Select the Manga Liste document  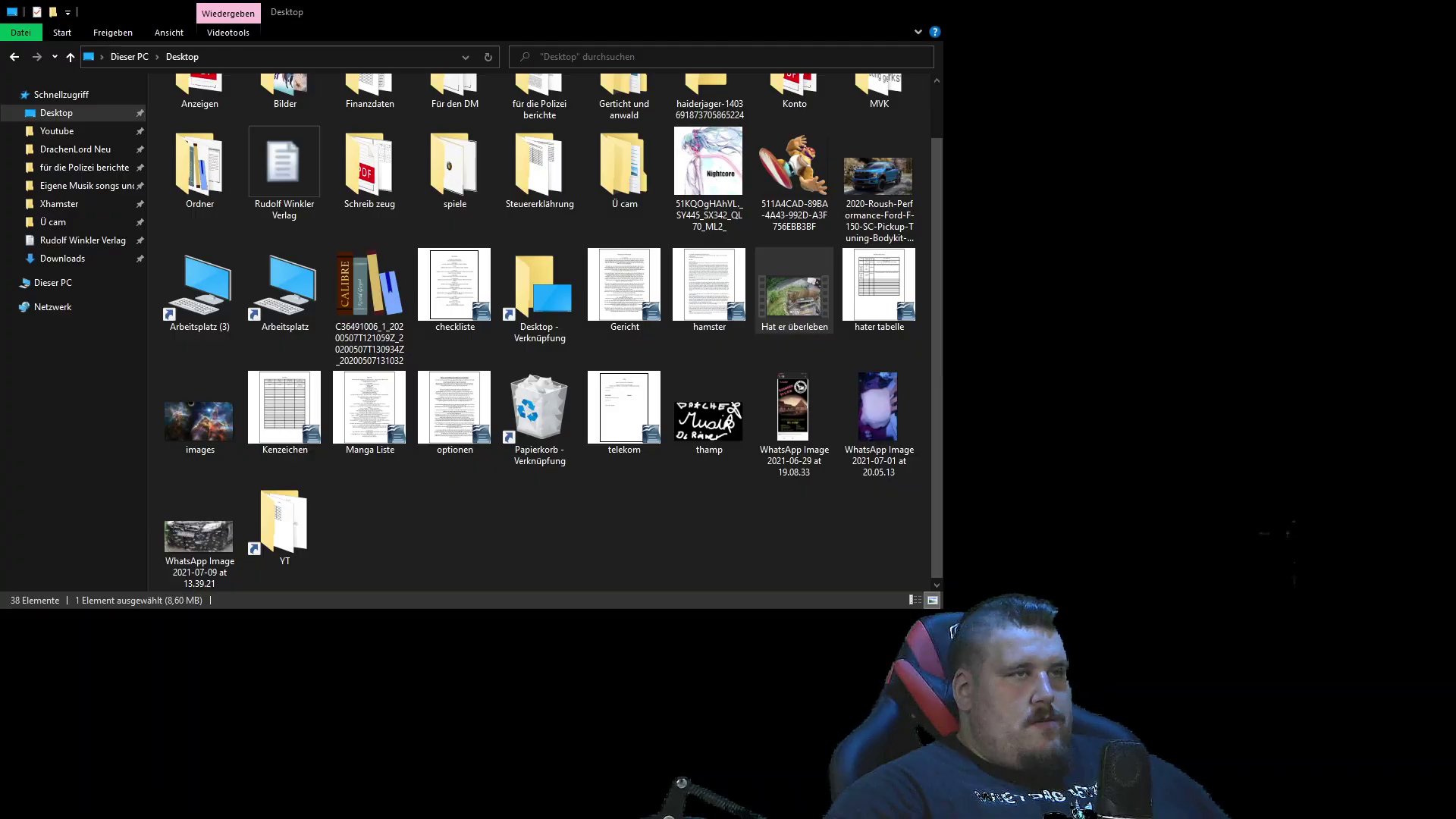point(369,407)
